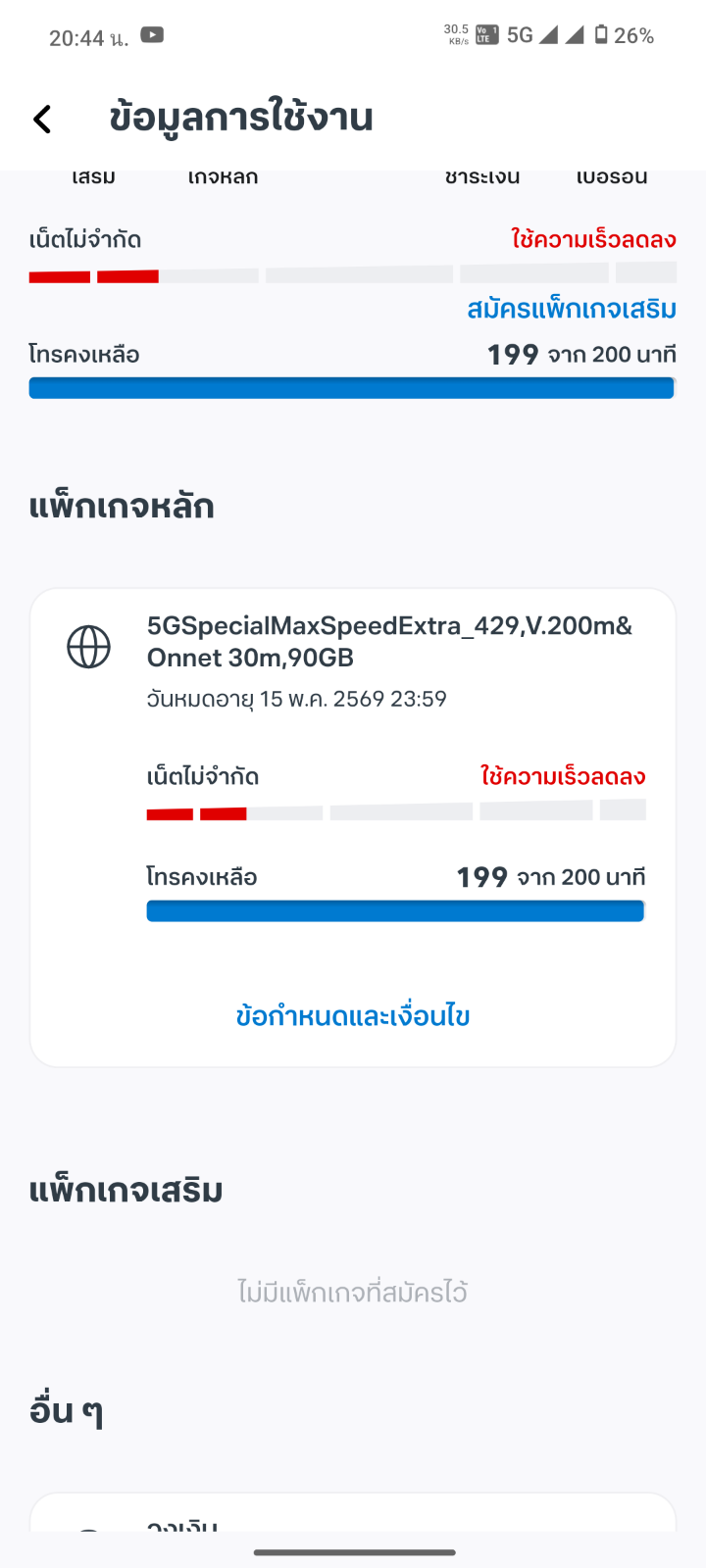
Task: Open สมัครแพ็กเกจเสริม link
Action: (572, 310)
